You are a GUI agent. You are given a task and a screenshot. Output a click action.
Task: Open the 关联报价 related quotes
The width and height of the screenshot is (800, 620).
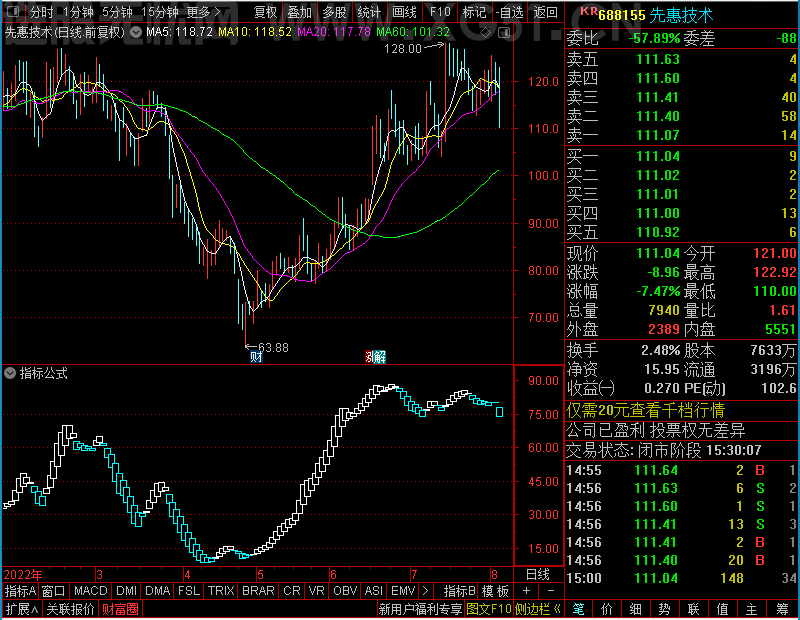[x=70, y=609]
